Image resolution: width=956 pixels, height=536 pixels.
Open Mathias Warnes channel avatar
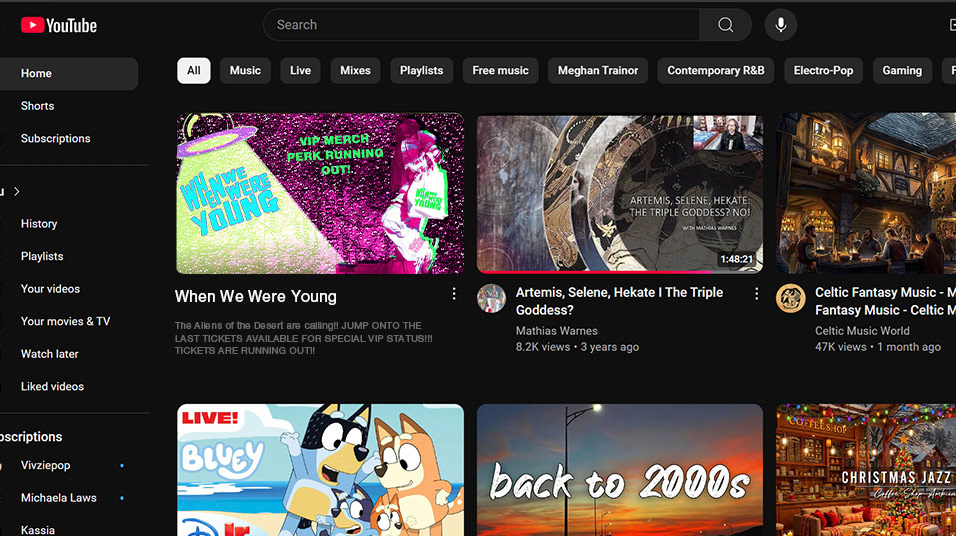(x=491, y=298)
